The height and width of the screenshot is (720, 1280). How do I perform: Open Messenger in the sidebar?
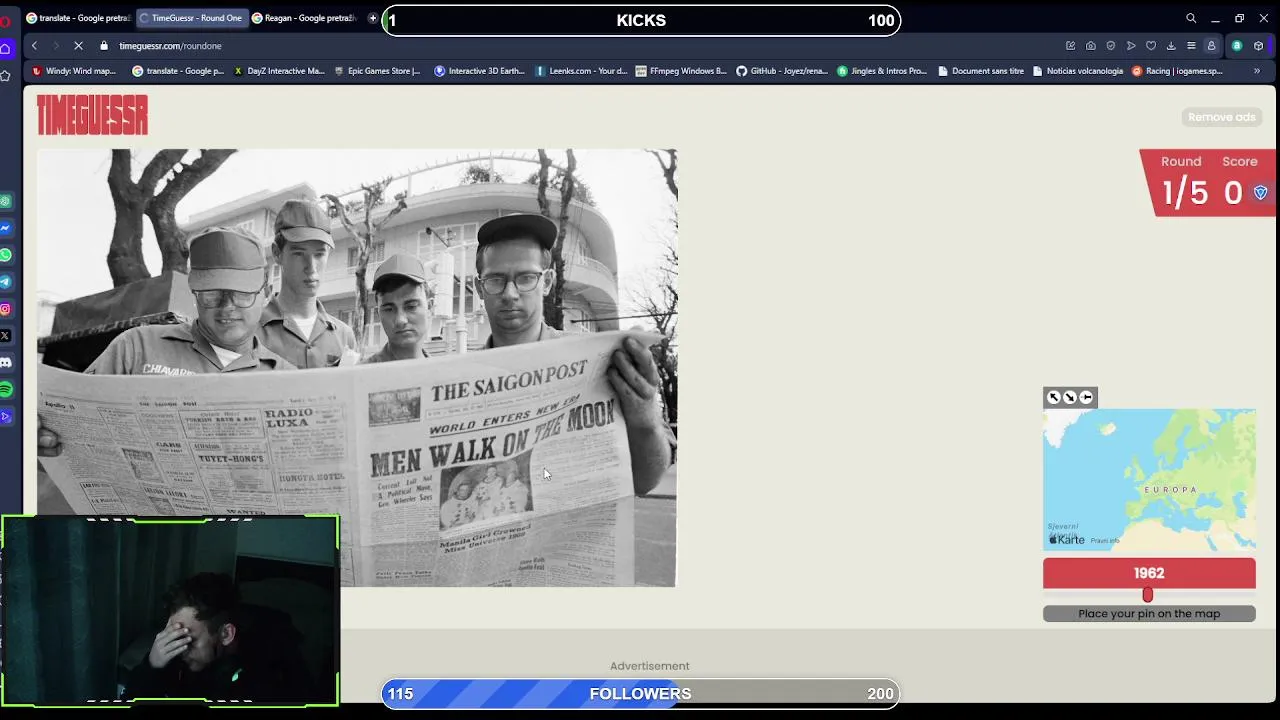[6, 228]
